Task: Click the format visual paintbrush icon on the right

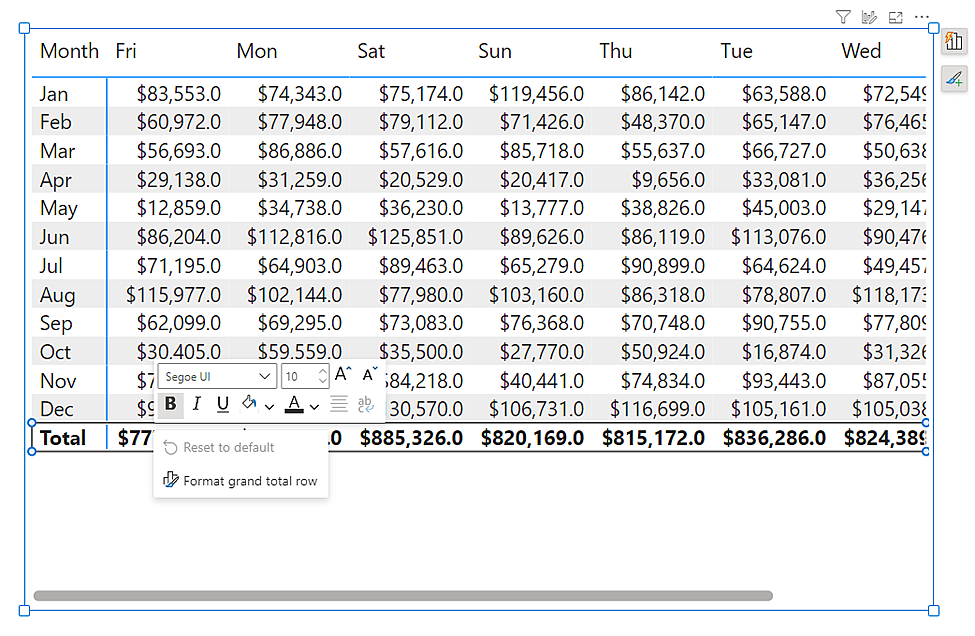Action: click(954, 78)
